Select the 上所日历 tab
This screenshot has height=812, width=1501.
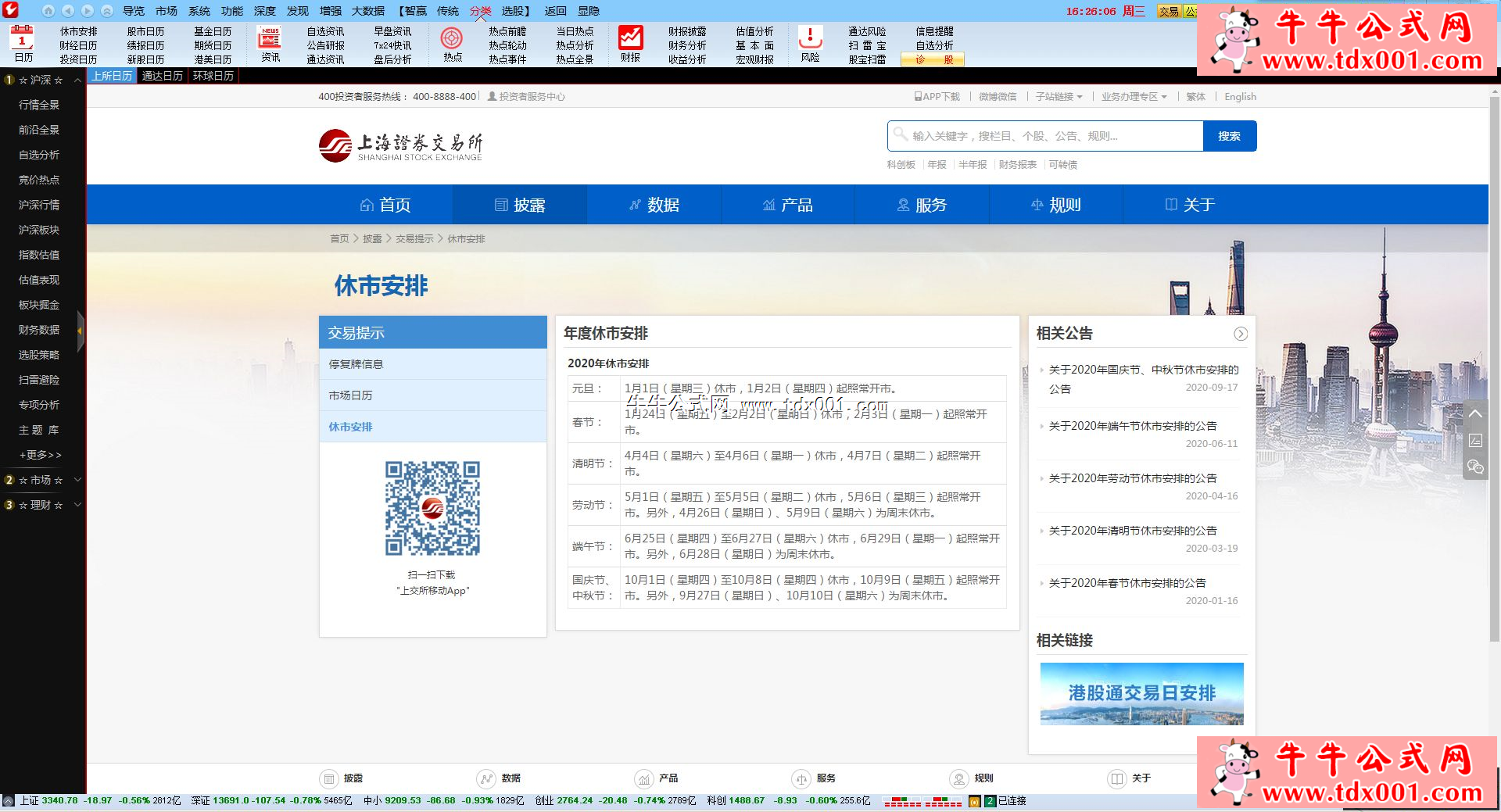112,76
